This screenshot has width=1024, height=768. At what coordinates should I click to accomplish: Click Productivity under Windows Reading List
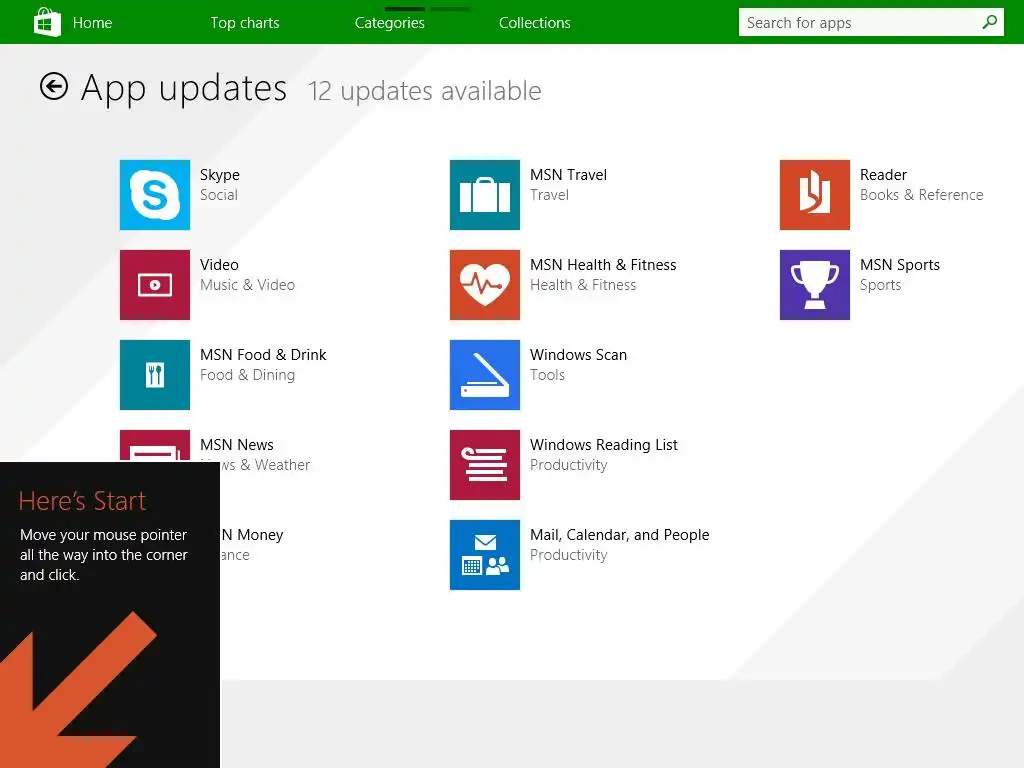click(569, 466)
